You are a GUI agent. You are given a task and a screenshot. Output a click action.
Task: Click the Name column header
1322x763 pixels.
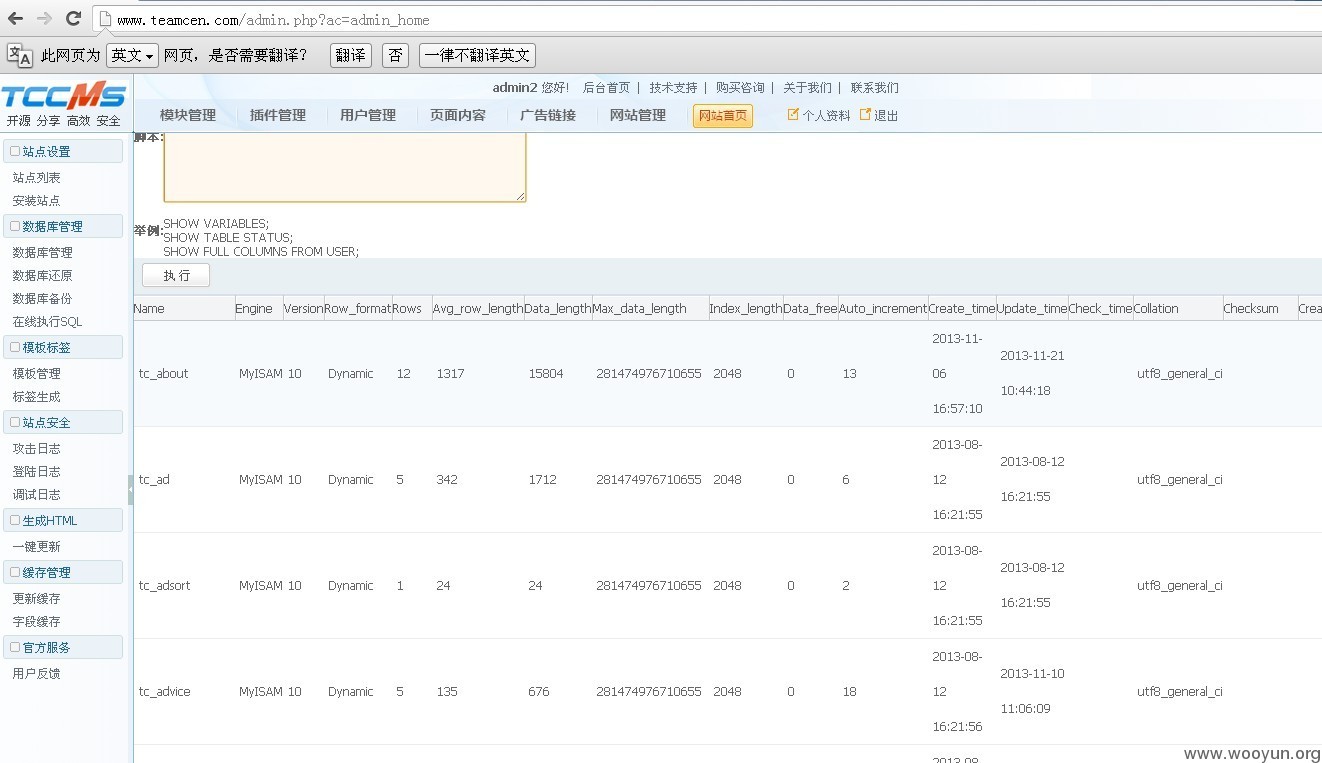[149, 309]
